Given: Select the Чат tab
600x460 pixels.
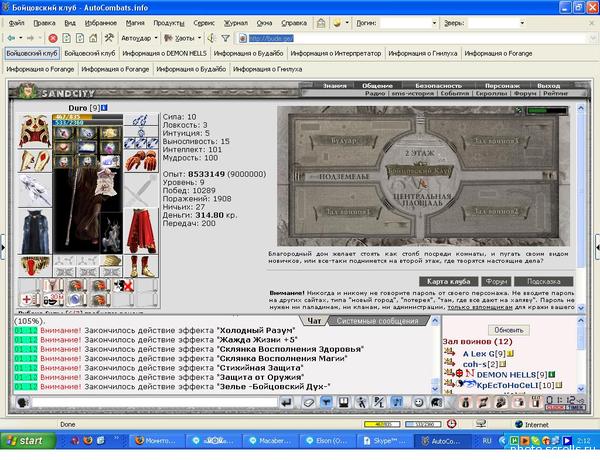Looking at the screenshot, I should tap(314, 321).
